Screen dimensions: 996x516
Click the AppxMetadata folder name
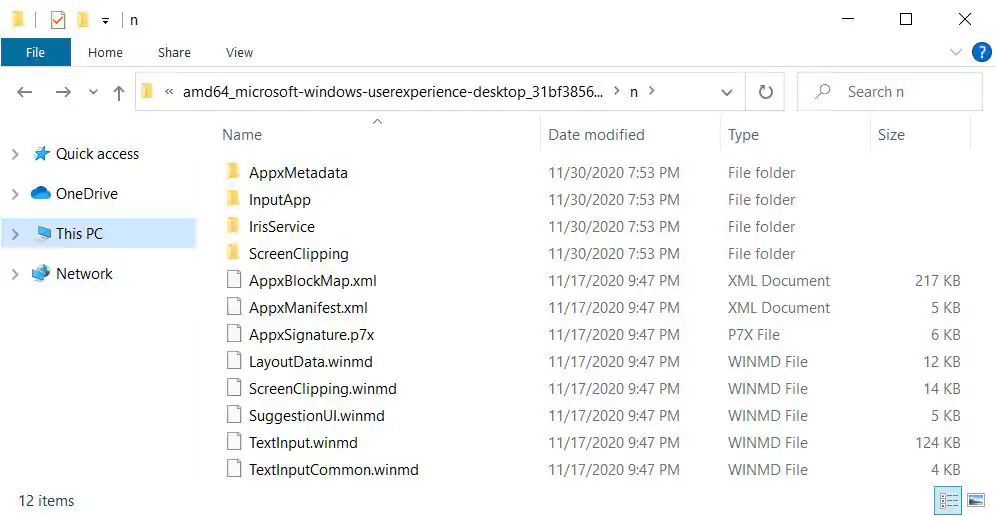pyautogui.click(x=298, y=173)
